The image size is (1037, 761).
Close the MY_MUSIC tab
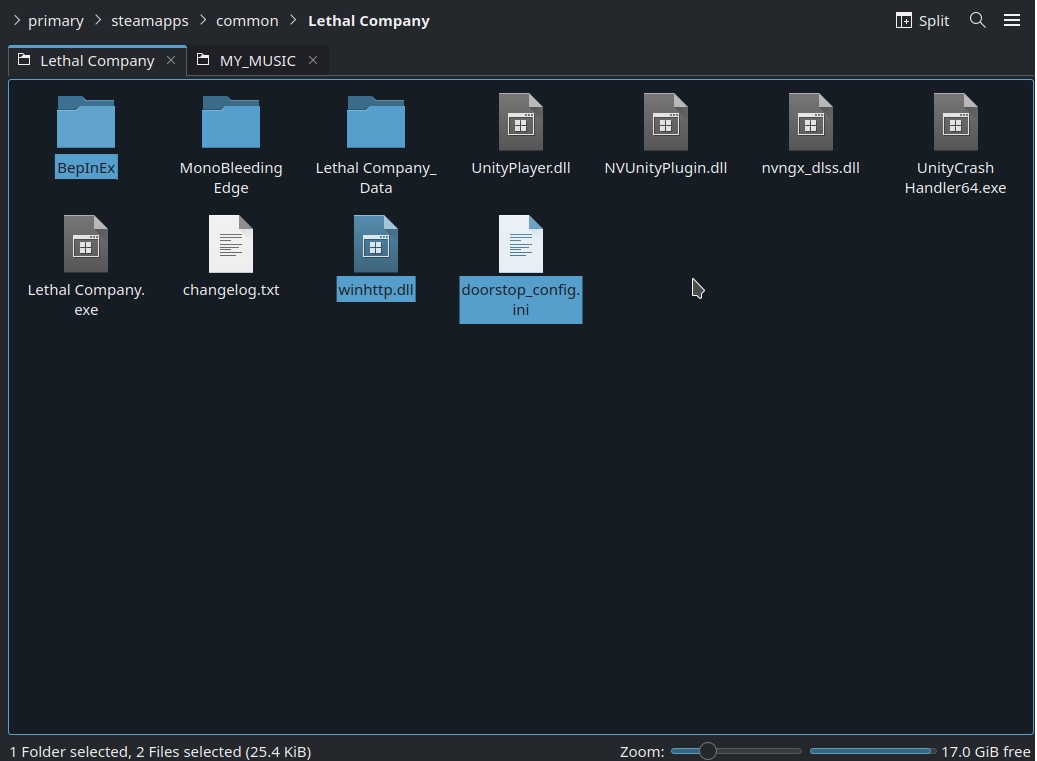click(313, 60)
